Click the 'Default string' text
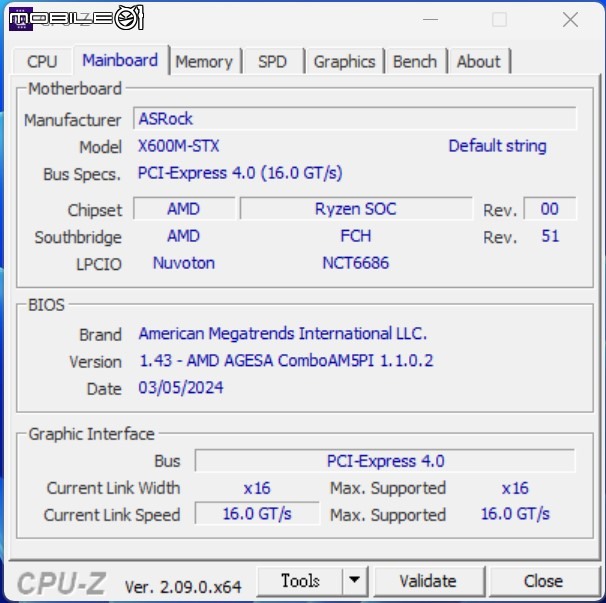Viewport: 606px width, 603px height. click(497, 146)
